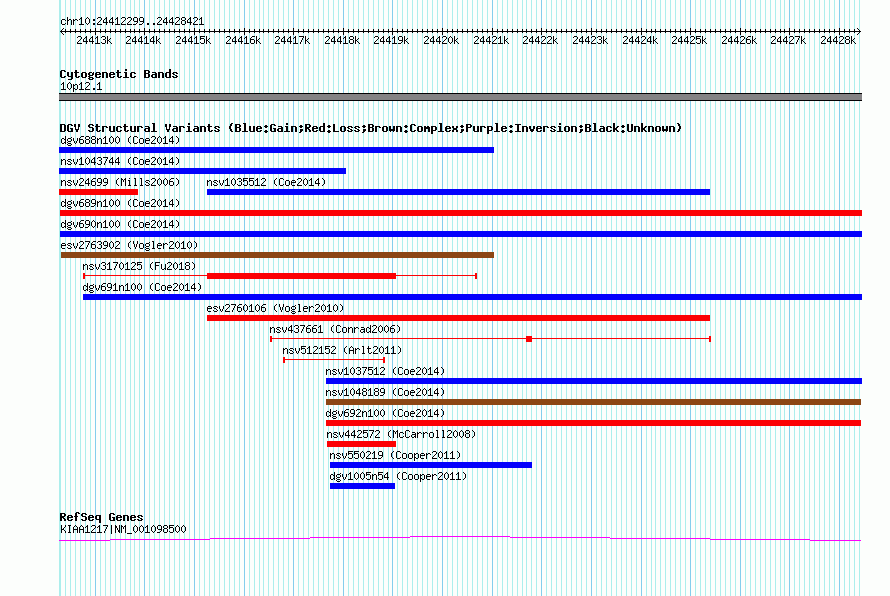Click the esv2760106 (Vogler2010) red loss bar

(459, 318)
